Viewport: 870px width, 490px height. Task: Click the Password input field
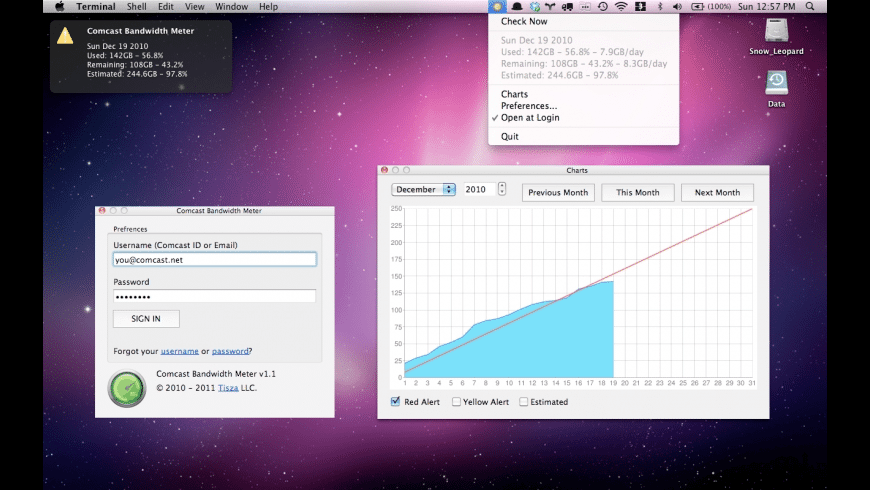pos(215,296)
